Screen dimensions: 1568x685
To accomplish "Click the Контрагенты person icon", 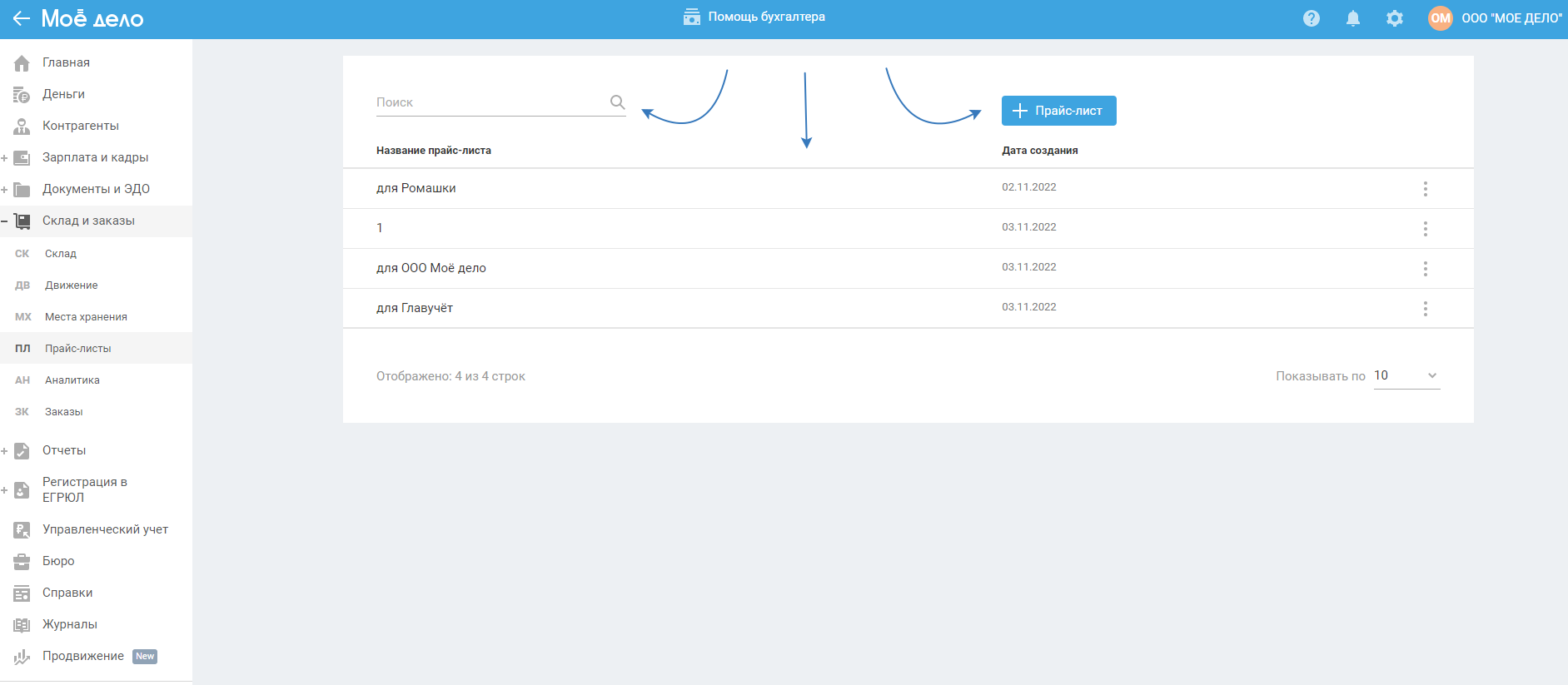I will (x=22, y=126).
